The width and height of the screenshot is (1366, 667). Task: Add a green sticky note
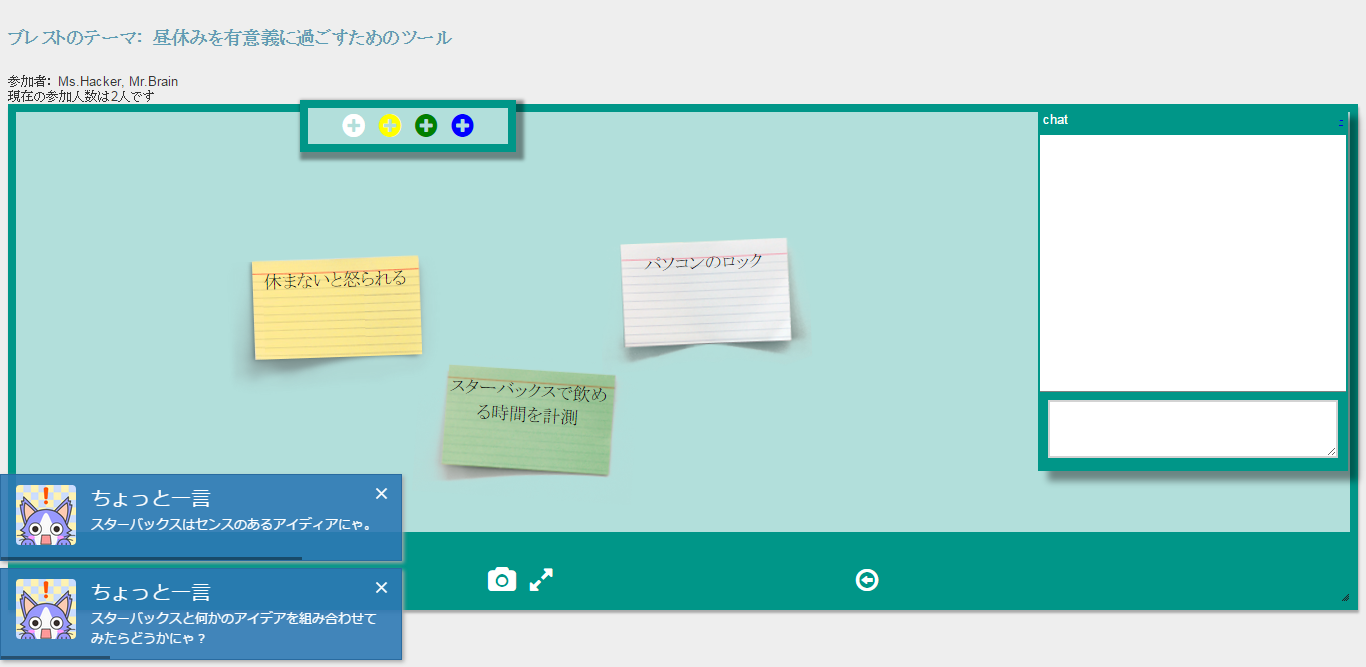click(x=426, y=126)
